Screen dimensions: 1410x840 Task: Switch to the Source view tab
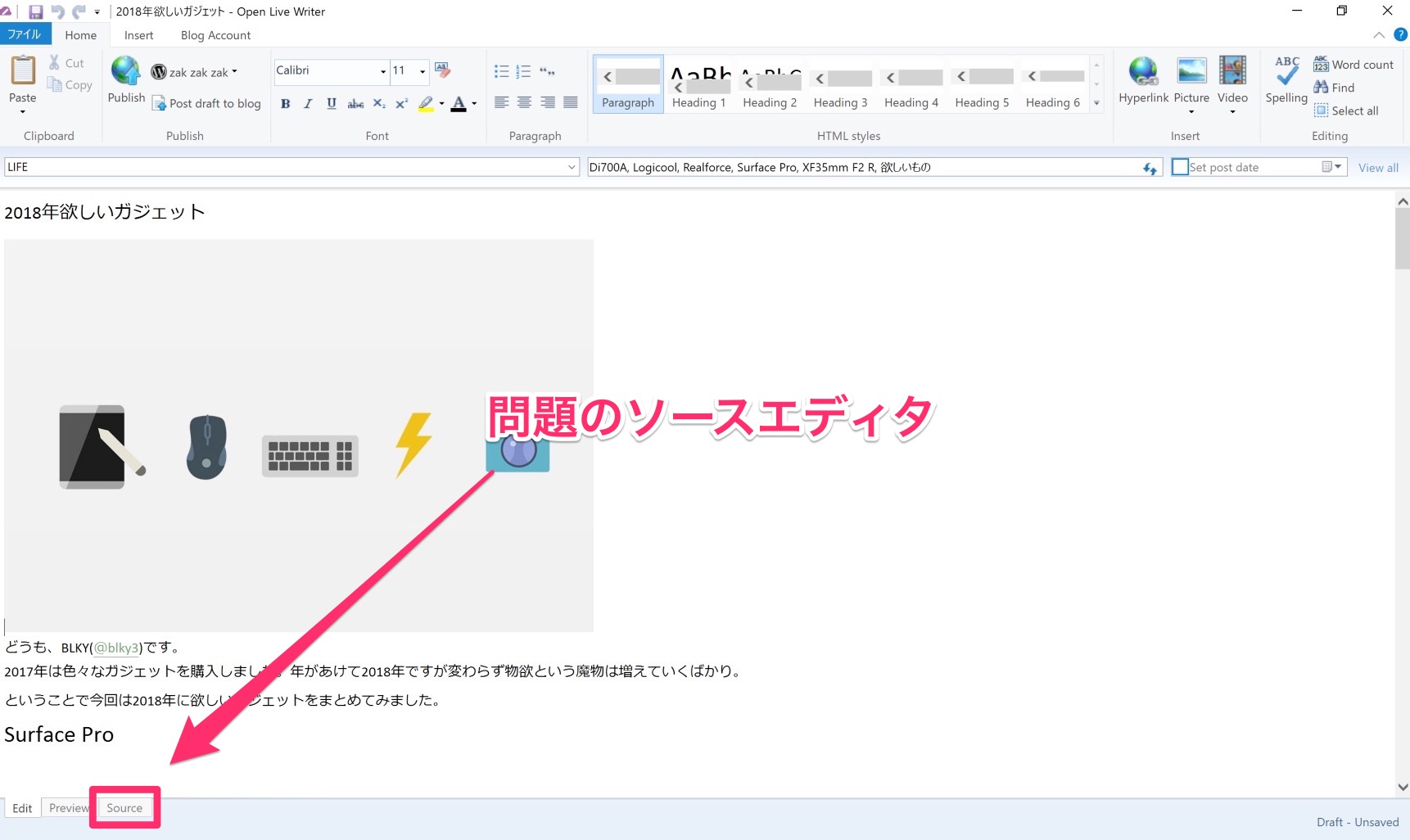point(124,808)
